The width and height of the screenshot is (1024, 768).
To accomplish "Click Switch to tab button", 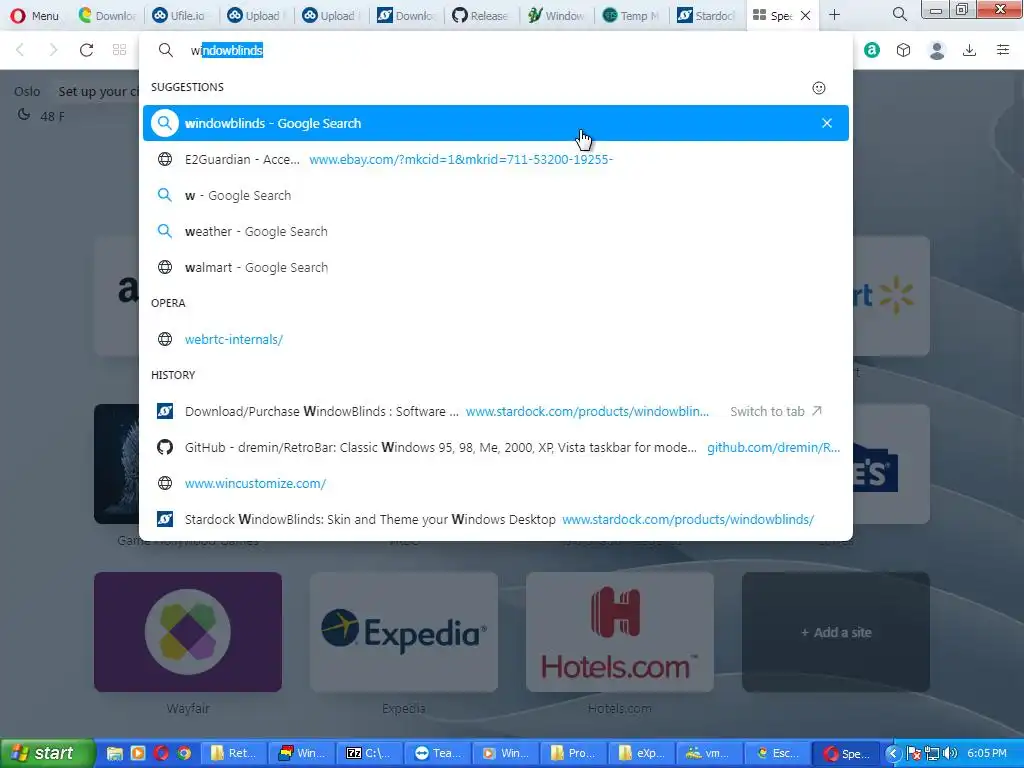I will [x=776, y=411].
